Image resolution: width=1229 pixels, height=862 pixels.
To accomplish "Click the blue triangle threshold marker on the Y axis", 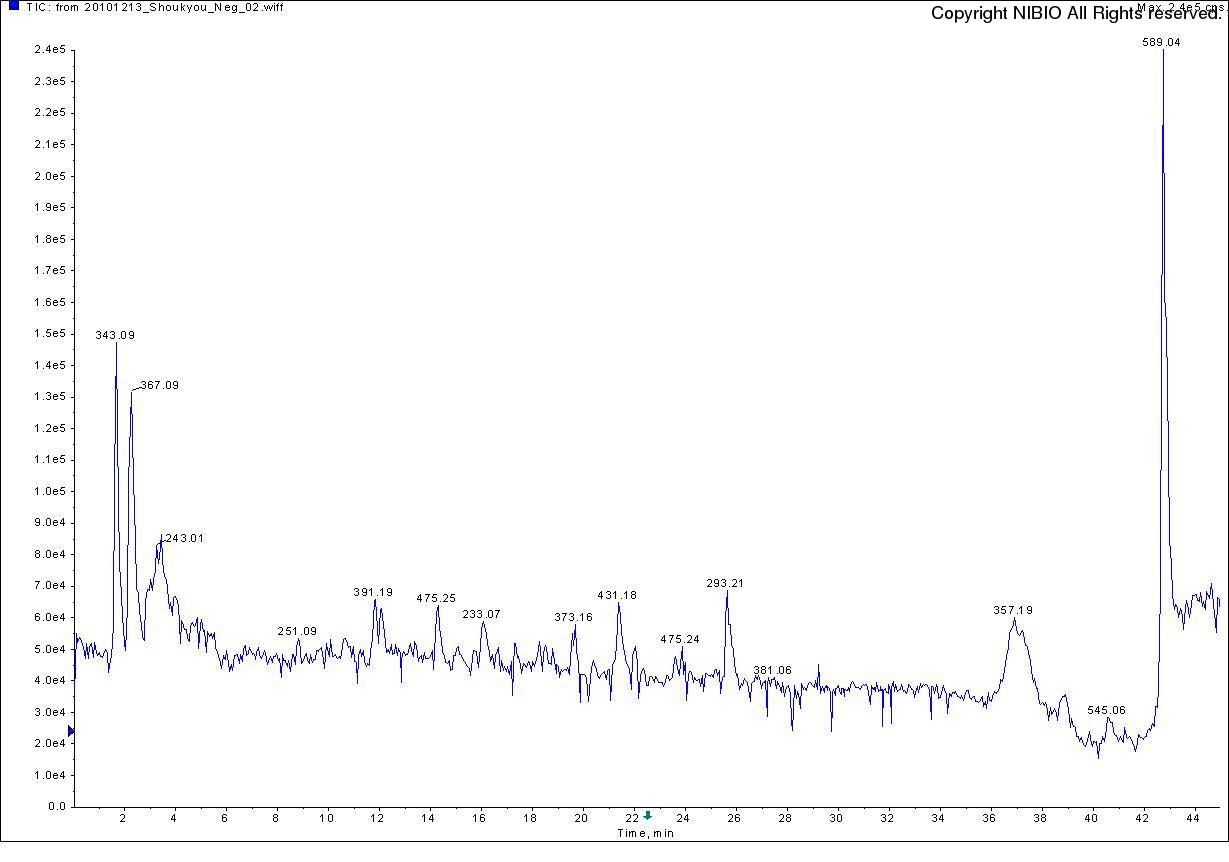I will click(x=71, y=731).
